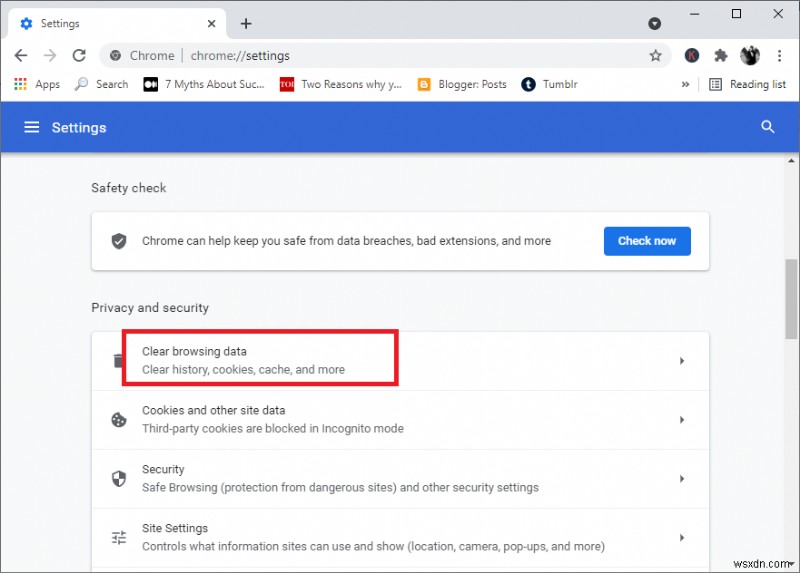The image size is (800, 573).
Task: Open the Apps shortcut in bookmarks bar
Action: coord(37,84)
